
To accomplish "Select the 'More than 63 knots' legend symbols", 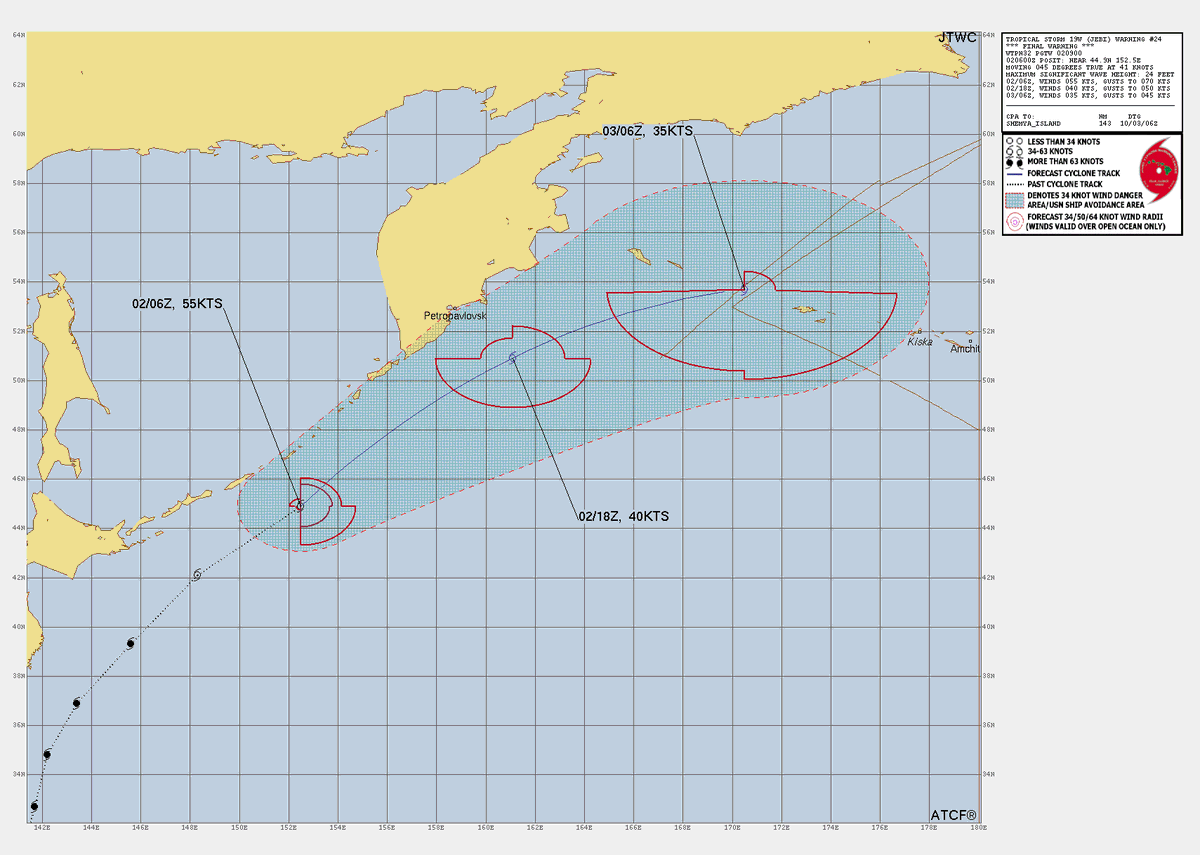I will 1014,162.
